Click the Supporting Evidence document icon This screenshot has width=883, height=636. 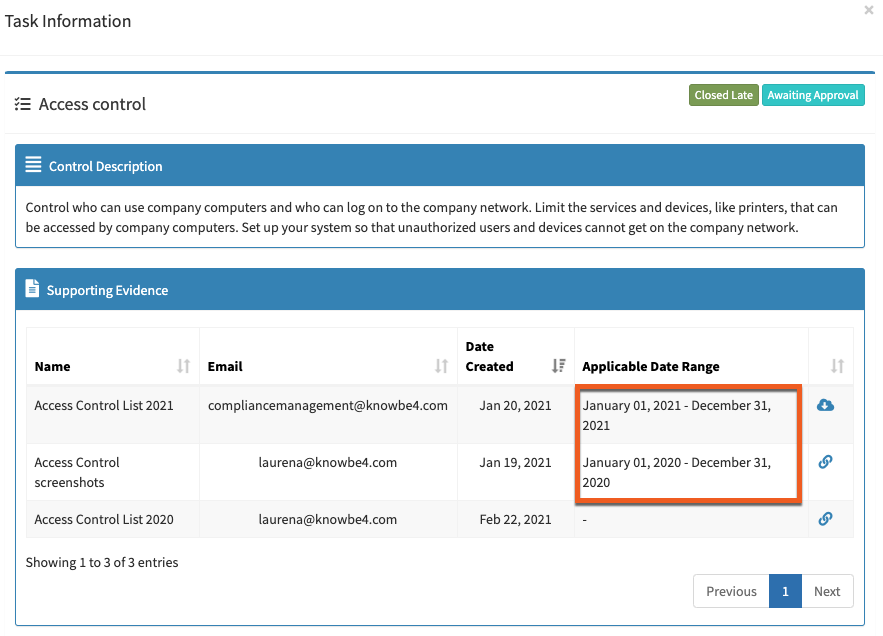(x=32, y=288)
